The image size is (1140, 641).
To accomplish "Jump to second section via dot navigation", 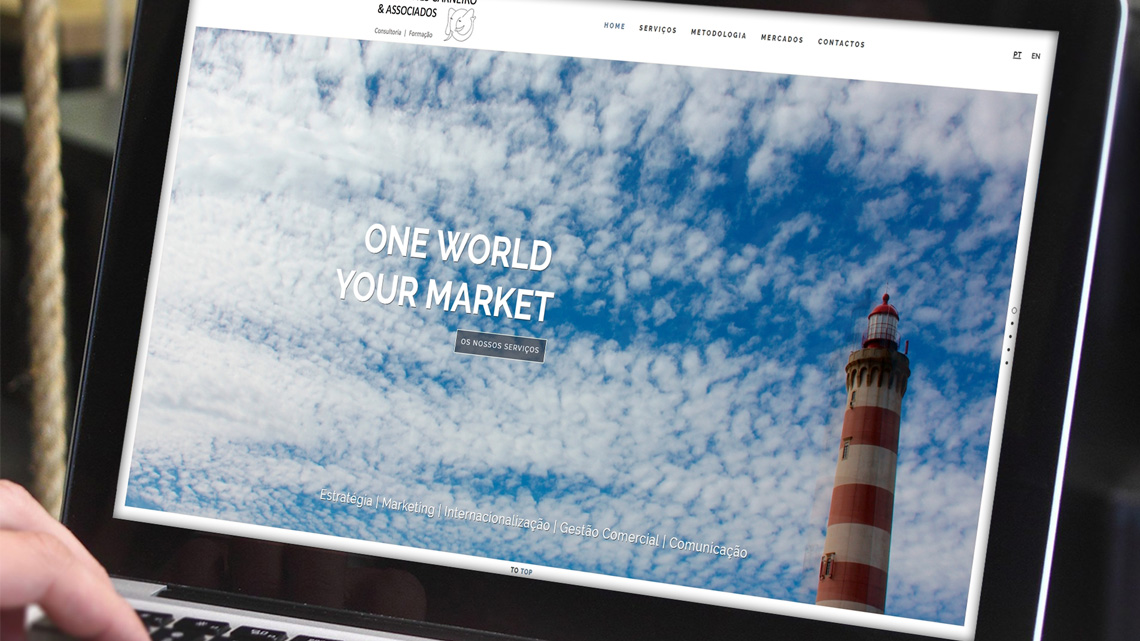I will pyautogui.click(x=1012, y=323).
